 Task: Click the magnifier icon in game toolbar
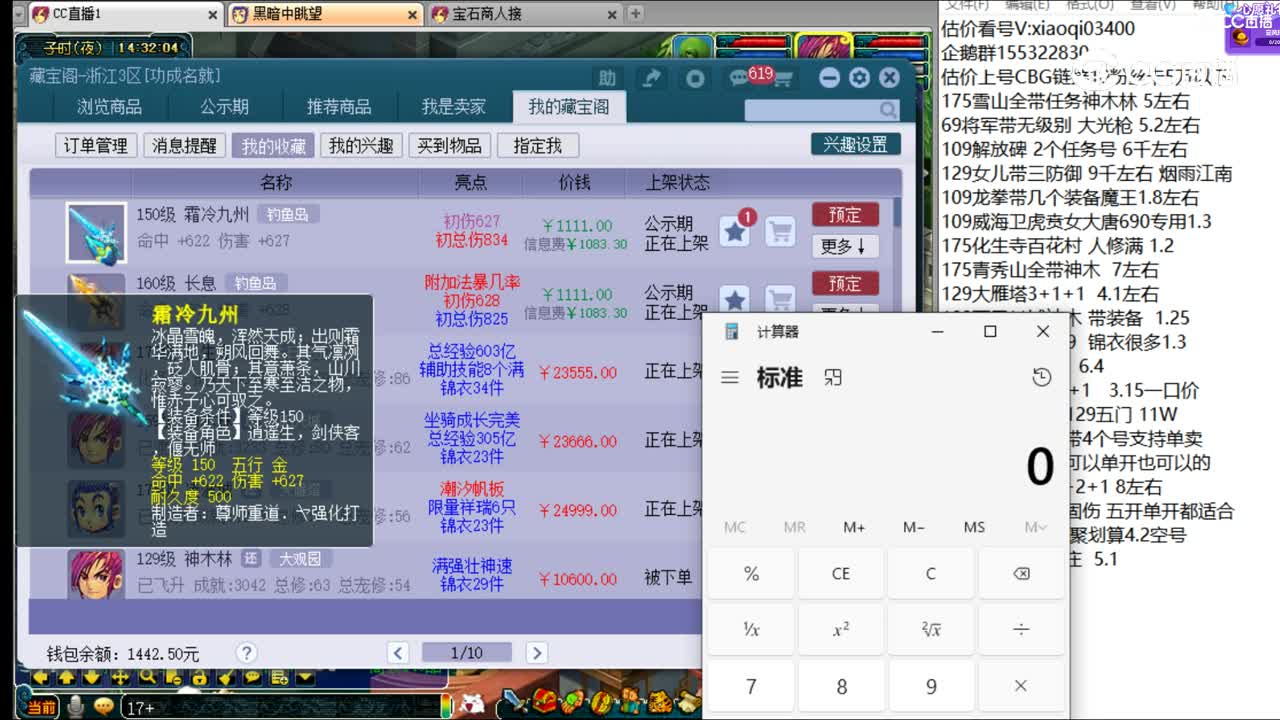pyautogui.click(x=147, y=677)
